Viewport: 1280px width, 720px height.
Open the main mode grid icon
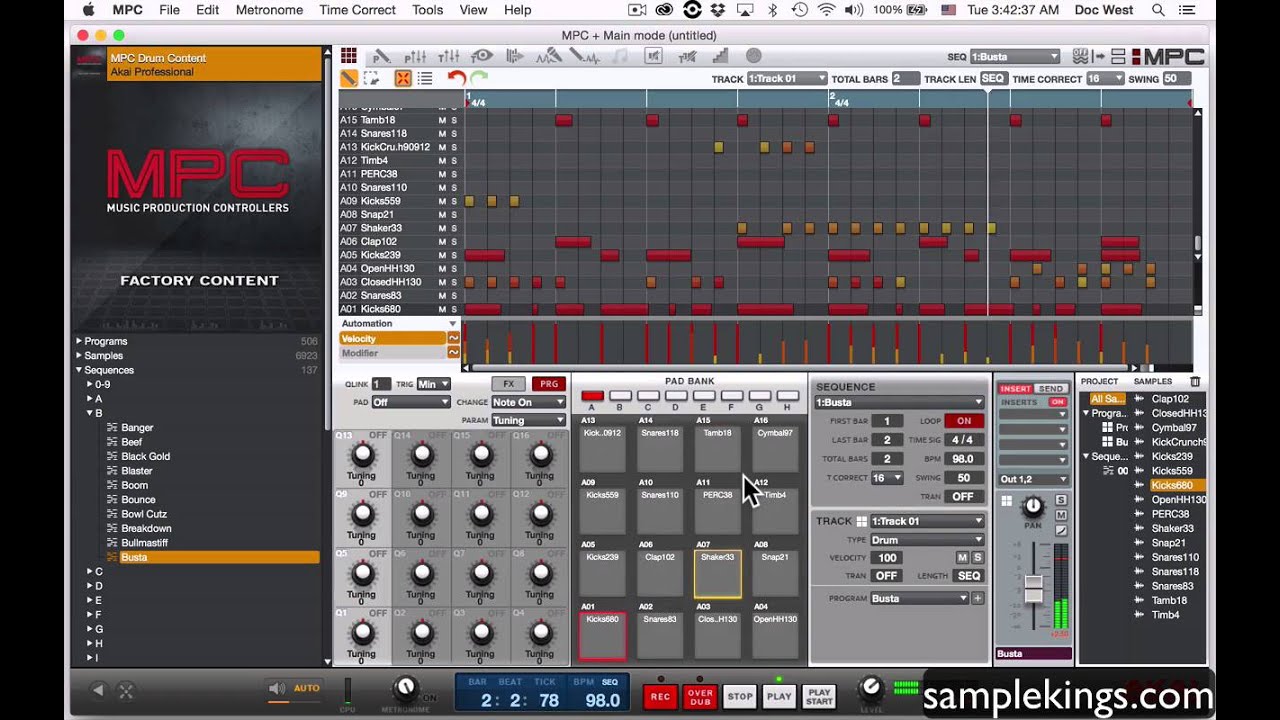click(349, 56)
